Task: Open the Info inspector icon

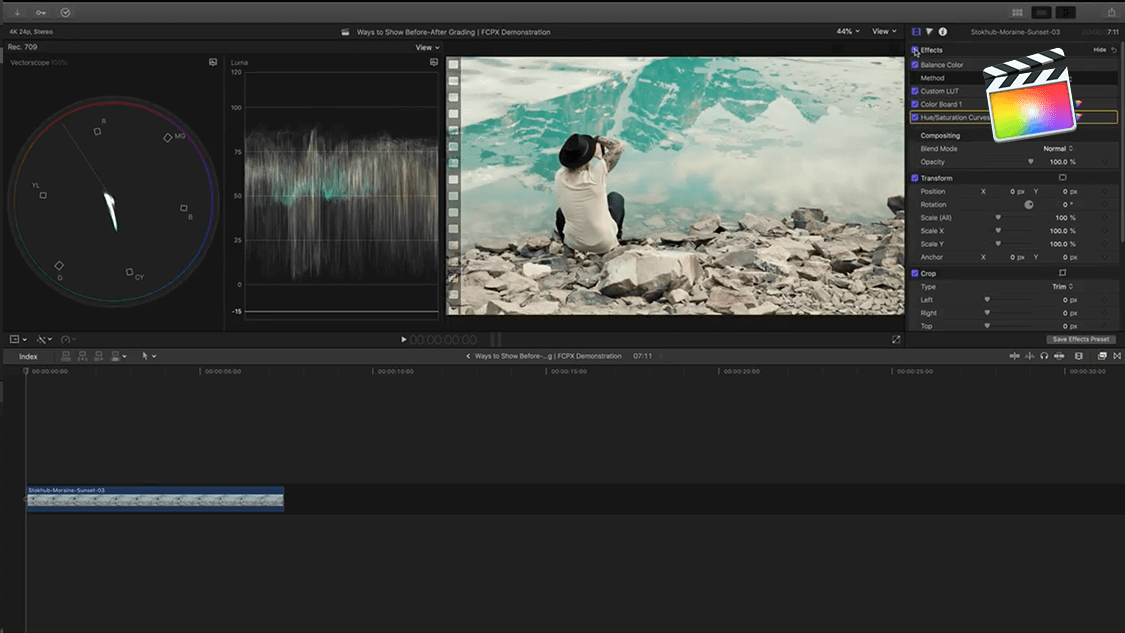Action: pos(942,32)
